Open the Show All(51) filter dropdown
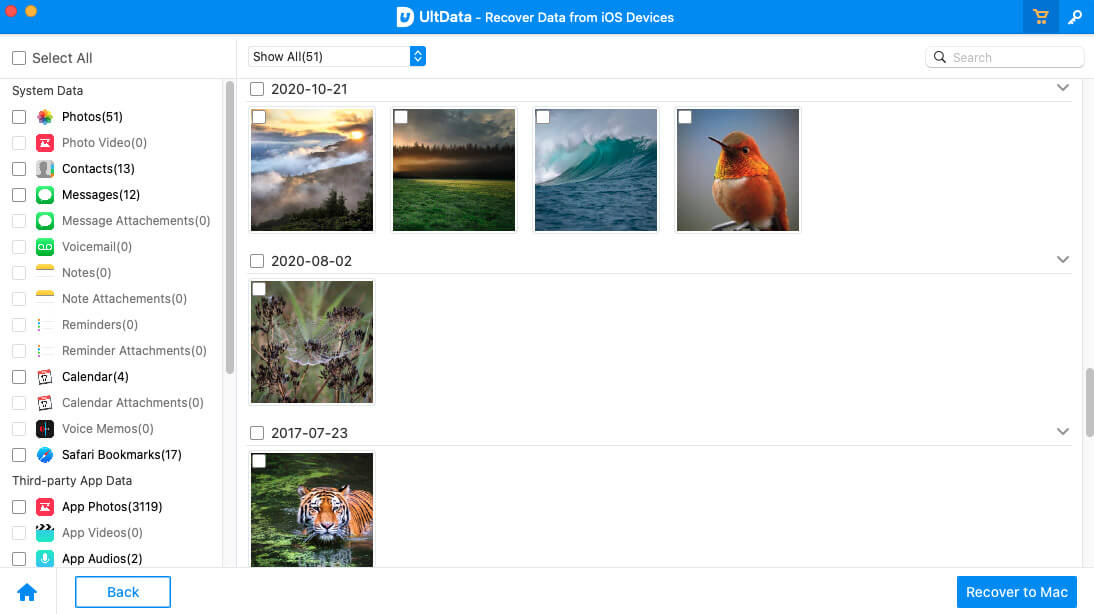The image size is (1094, 614). pyautogui.click(x=337, y=57)
